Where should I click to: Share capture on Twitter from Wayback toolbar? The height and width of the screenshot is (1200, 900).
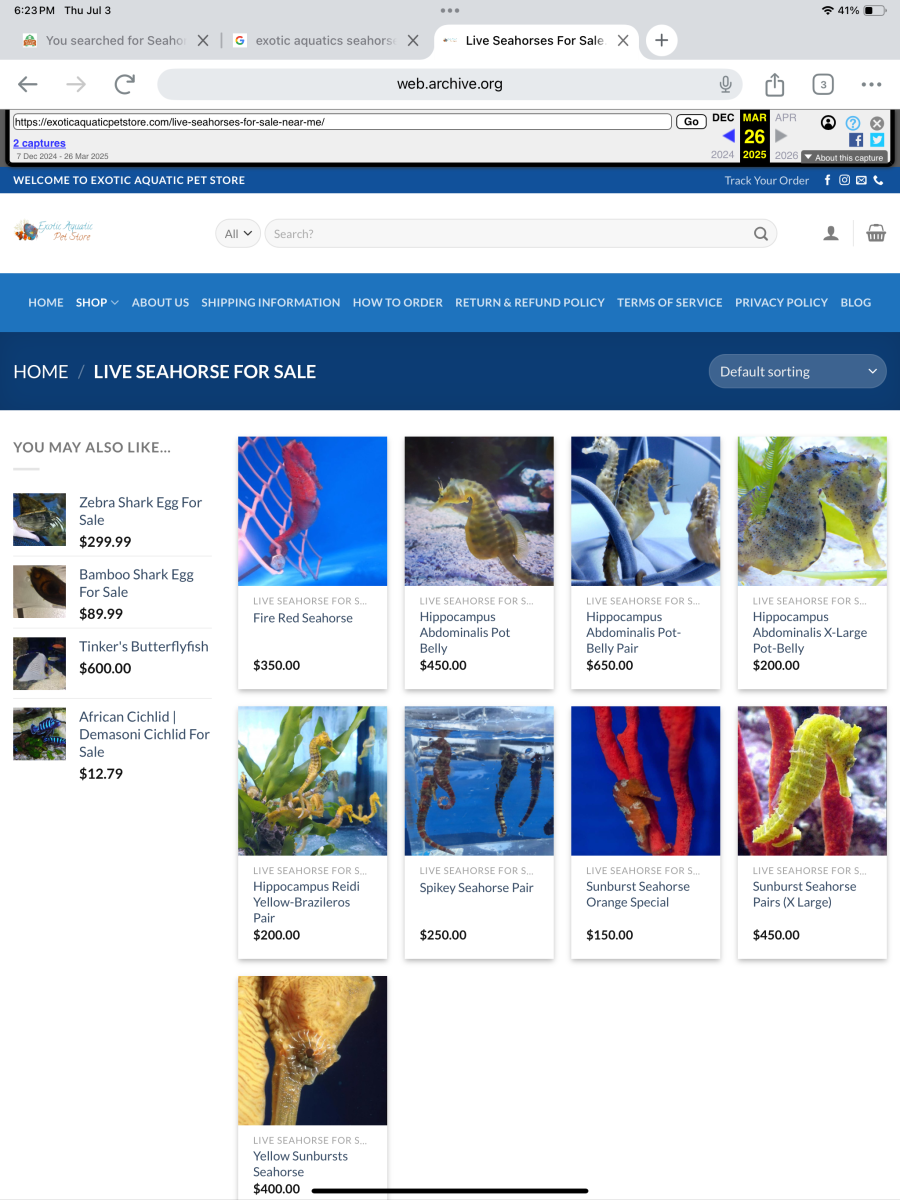click(x=877, y=140)
